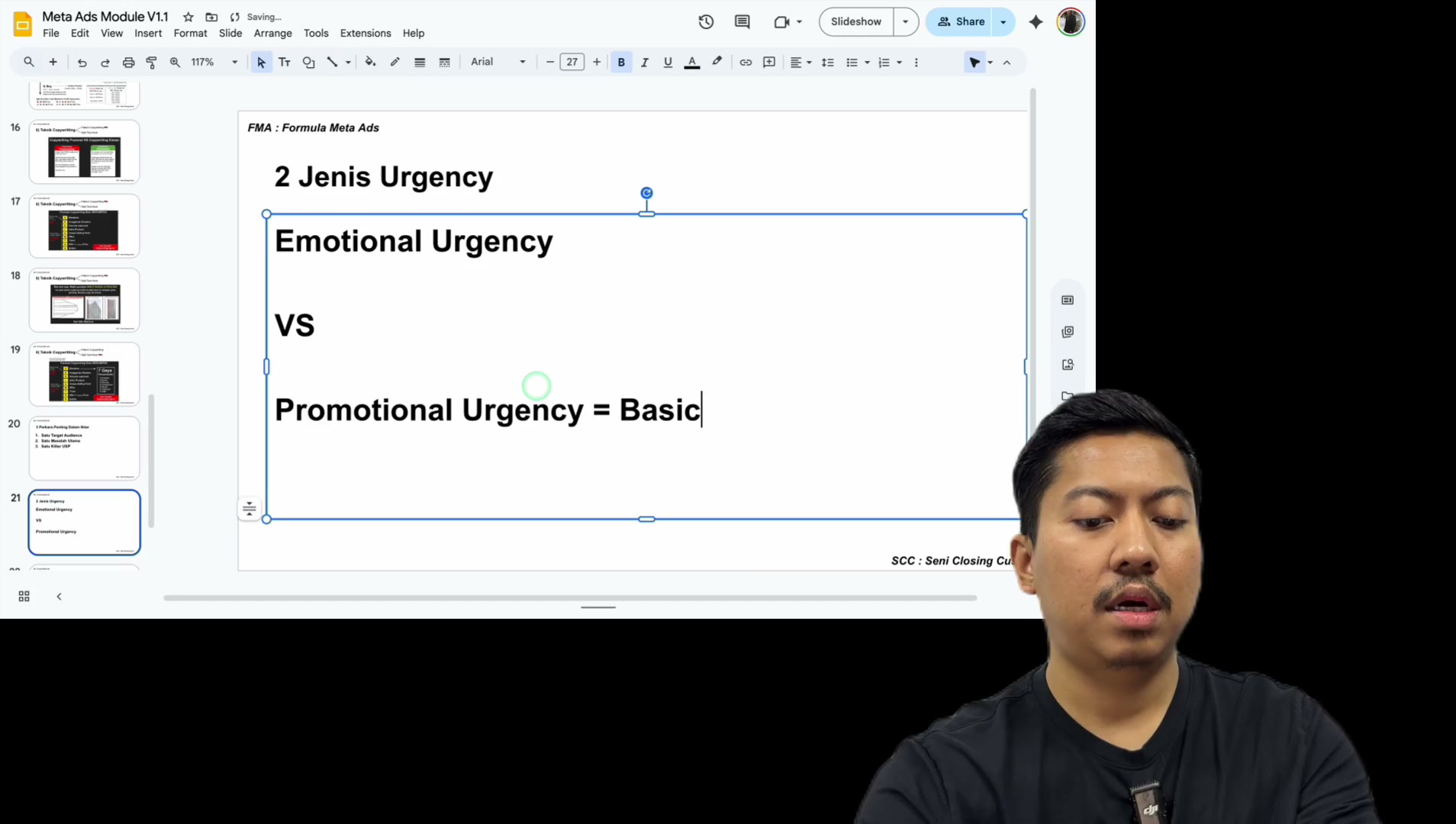Switch to grid view of slides

coord(24,597)
